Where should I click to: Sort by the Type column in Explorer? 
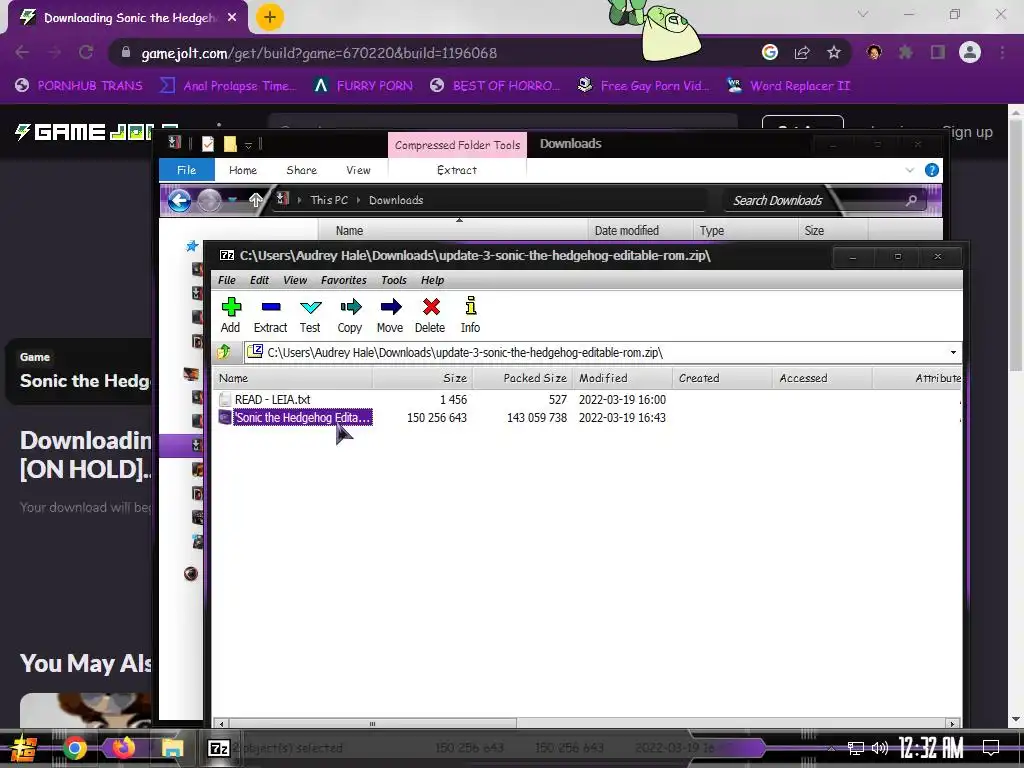pos(744,231)
